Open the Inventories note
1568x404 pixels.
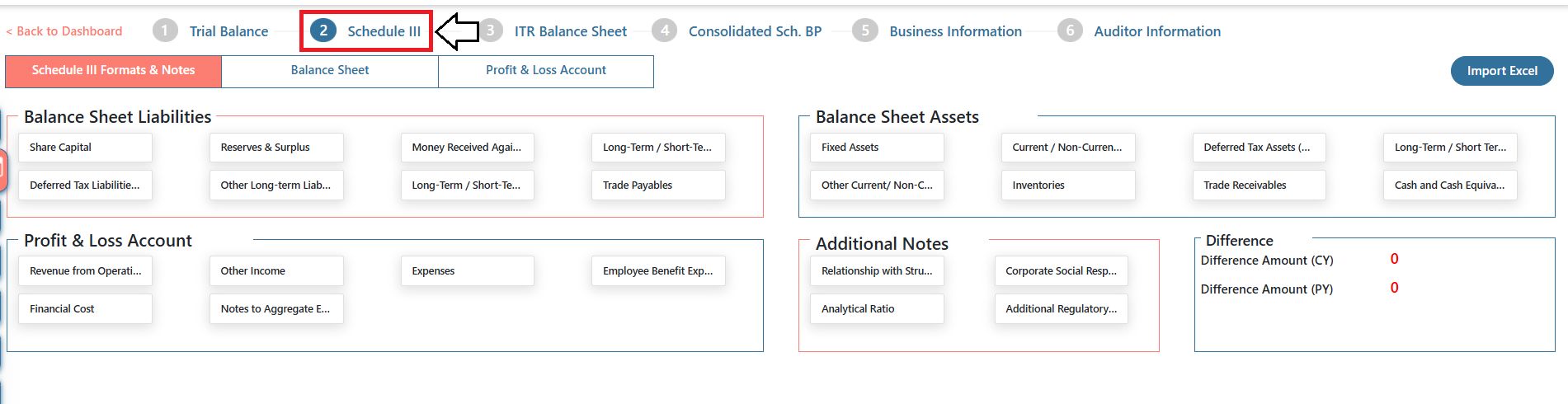[x=1068, y=186]
